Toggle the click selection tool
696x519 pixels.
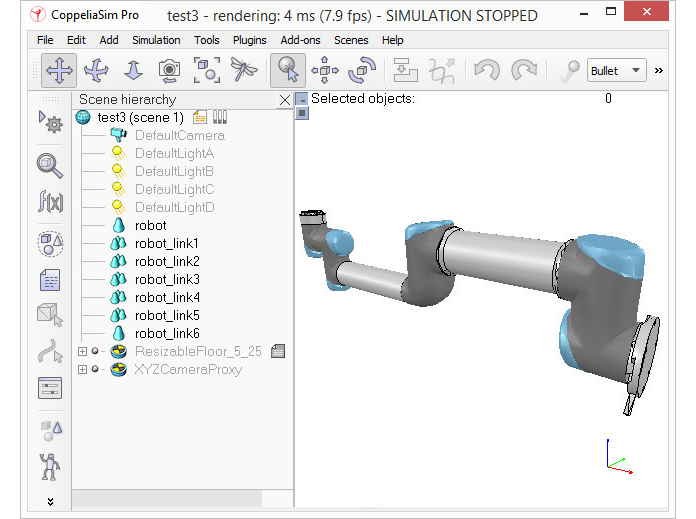(x=288, y=71)
